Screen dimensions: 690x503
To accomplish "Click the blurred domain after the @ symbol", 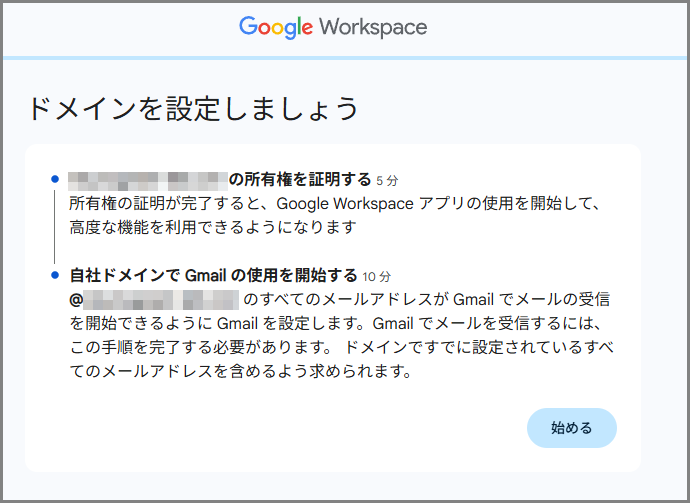I will coord(160,299).
